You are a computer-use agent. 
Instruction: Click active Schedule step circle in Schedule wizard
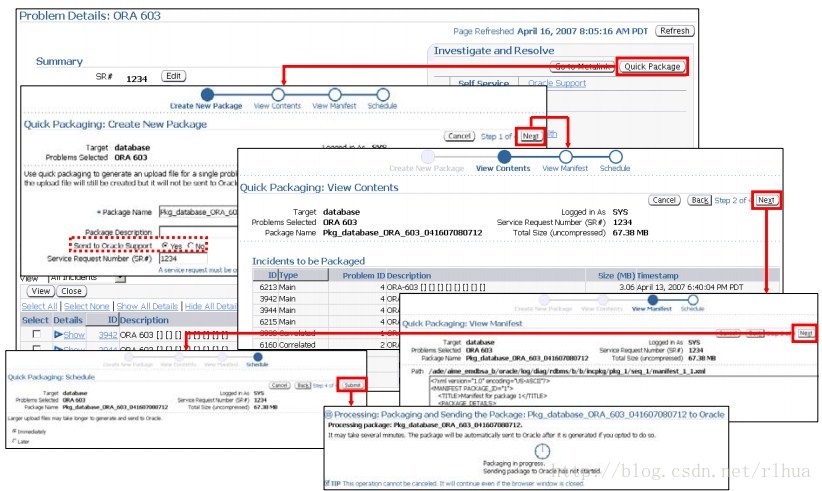coord(257,357)
